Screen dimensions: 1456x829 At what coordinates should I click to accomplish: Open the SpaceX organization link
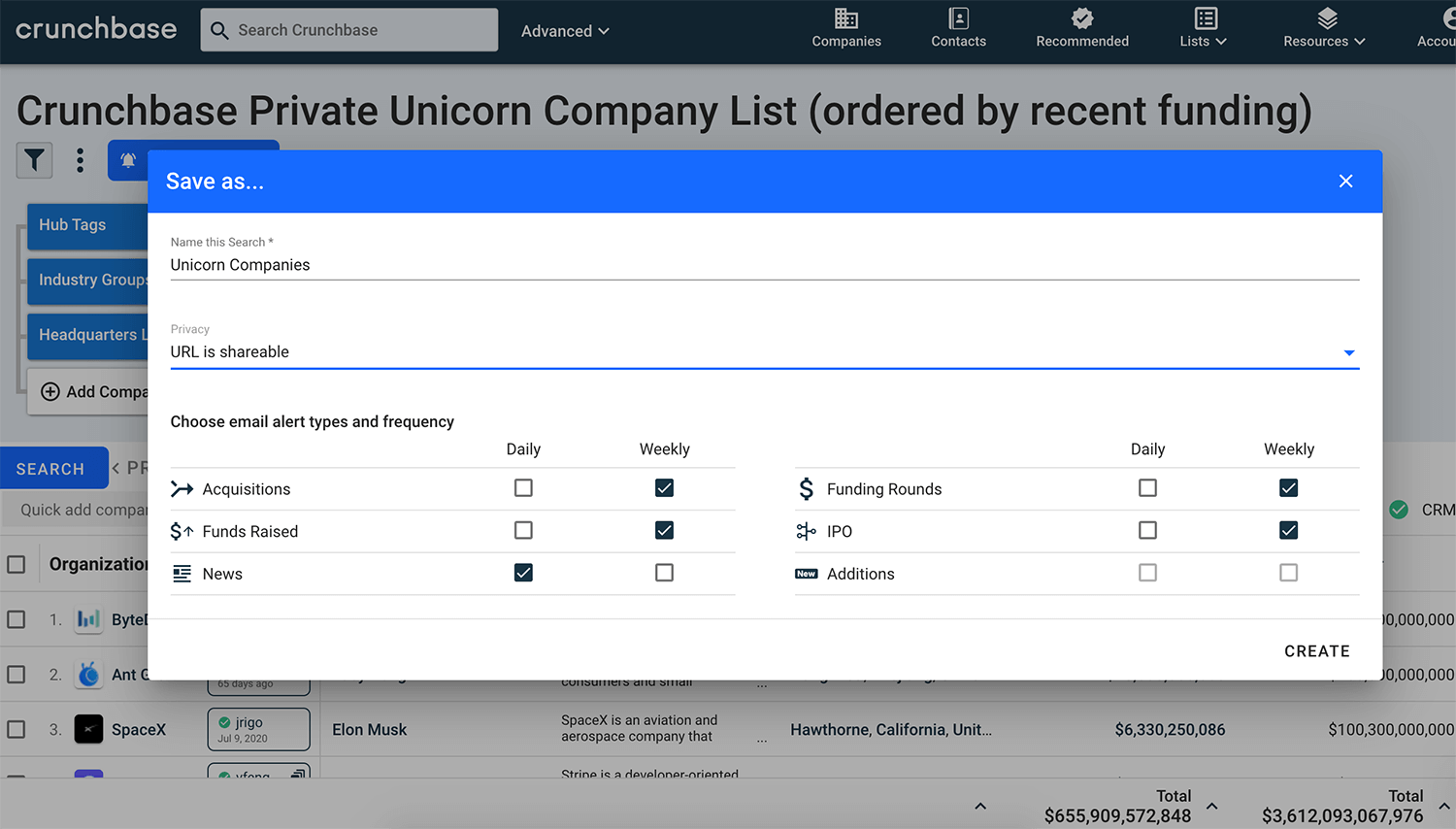139,729
